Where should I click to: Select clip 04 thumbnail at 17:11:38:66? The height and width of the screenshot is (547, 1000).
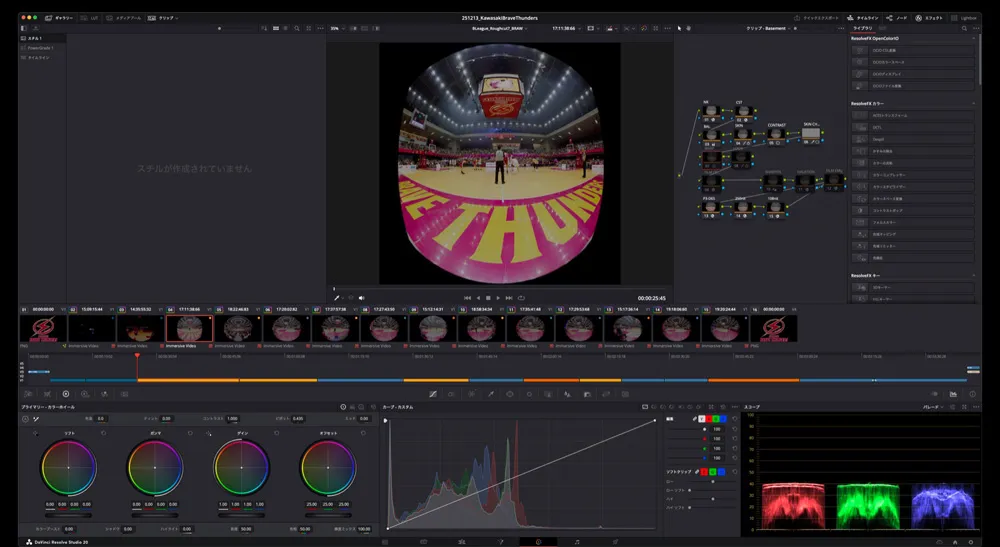pos(189,329)
